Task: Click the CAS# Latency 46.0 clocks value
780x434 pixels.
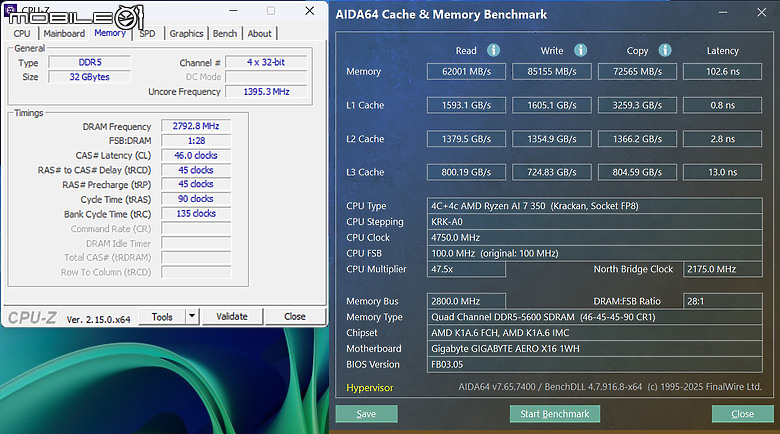Action: (196, 155)
